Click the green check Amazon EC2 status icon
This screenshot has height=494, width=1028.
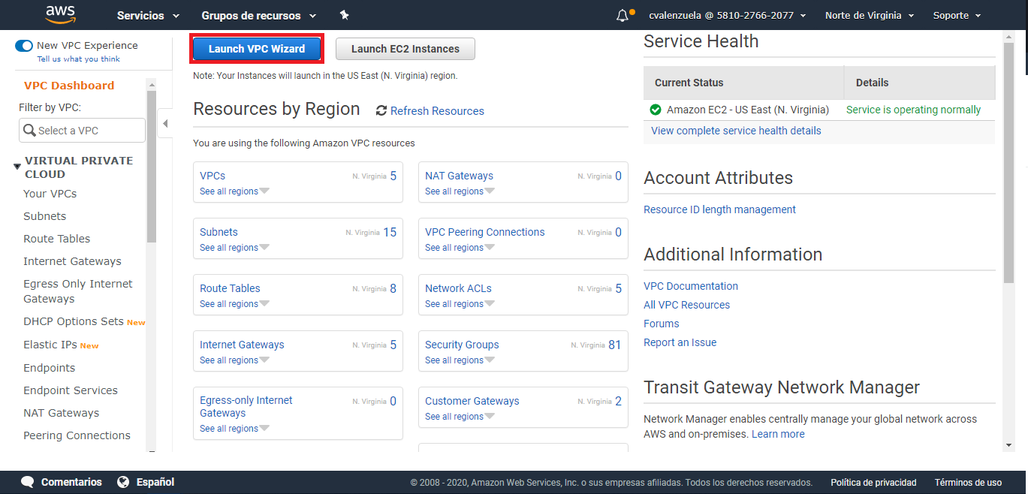coord(655,110)
